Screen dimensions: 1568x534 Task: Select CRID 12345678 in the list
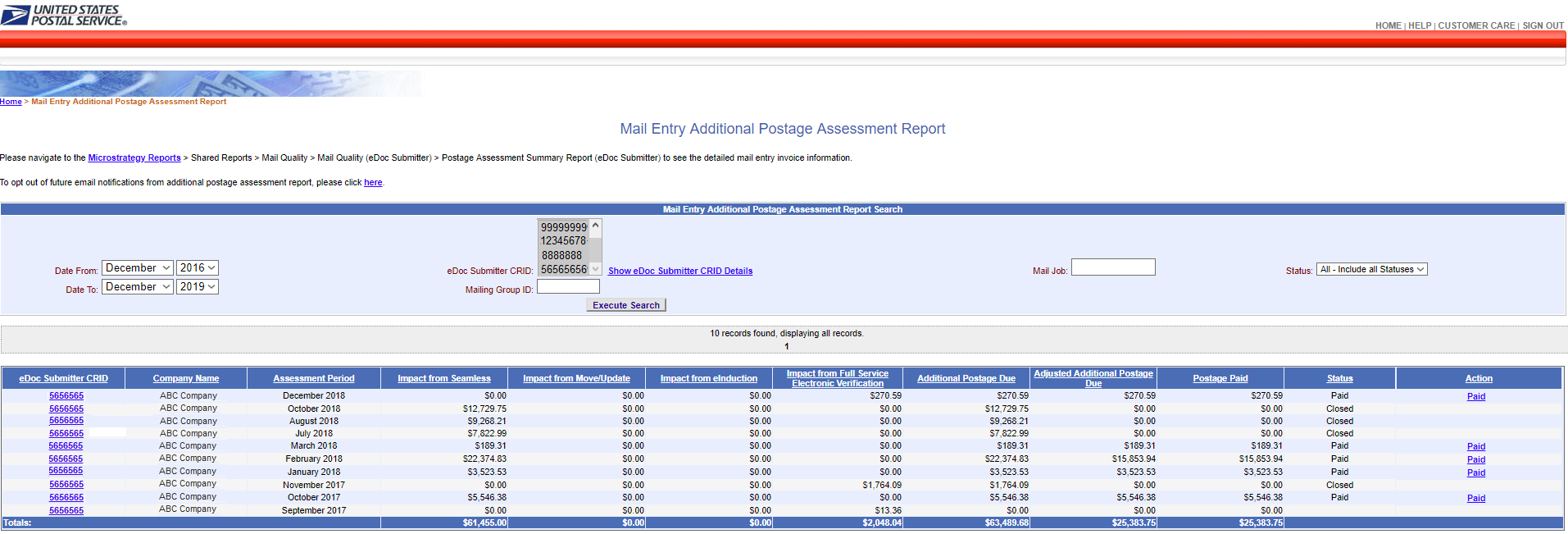(x=563, y=241)
